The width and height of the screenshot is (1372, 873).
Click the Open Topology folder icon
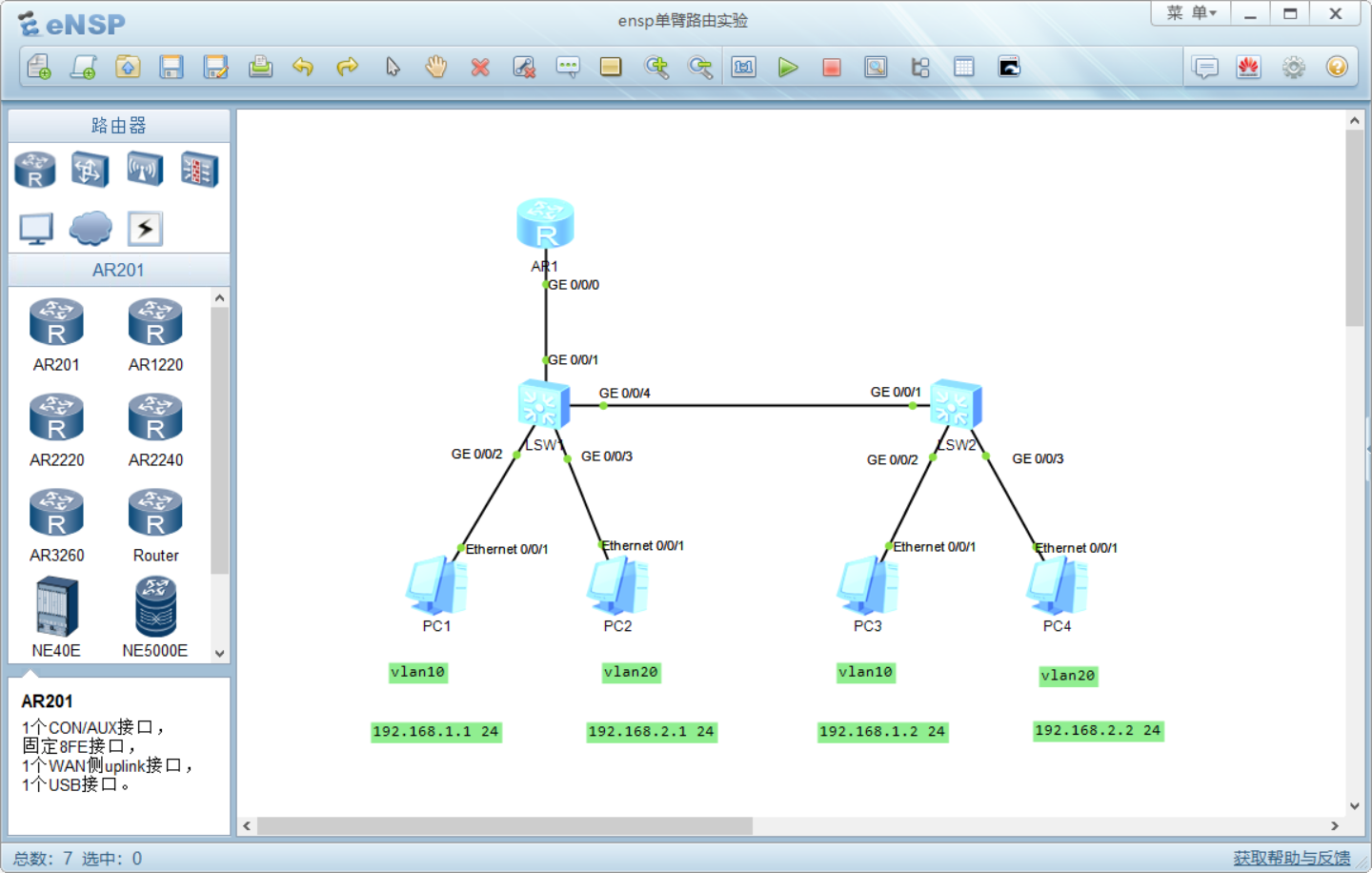coord(128,67)
